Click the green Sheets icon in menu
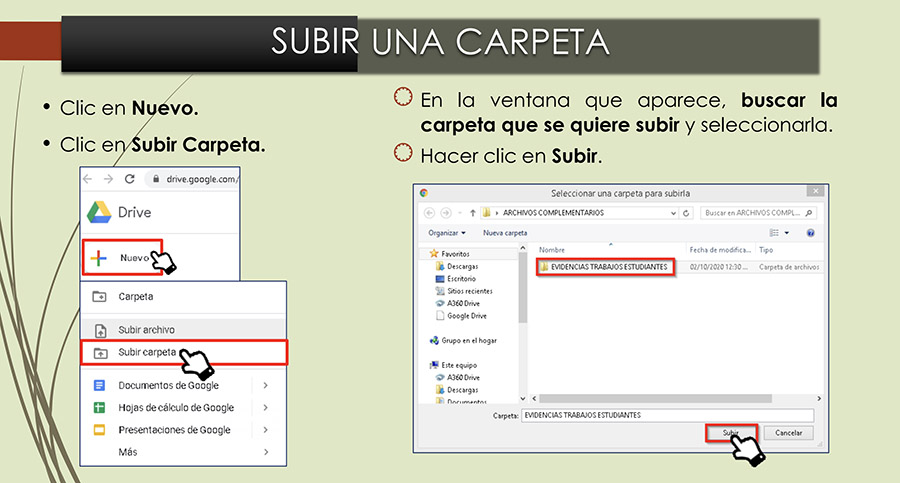 [x=99, y=408]
